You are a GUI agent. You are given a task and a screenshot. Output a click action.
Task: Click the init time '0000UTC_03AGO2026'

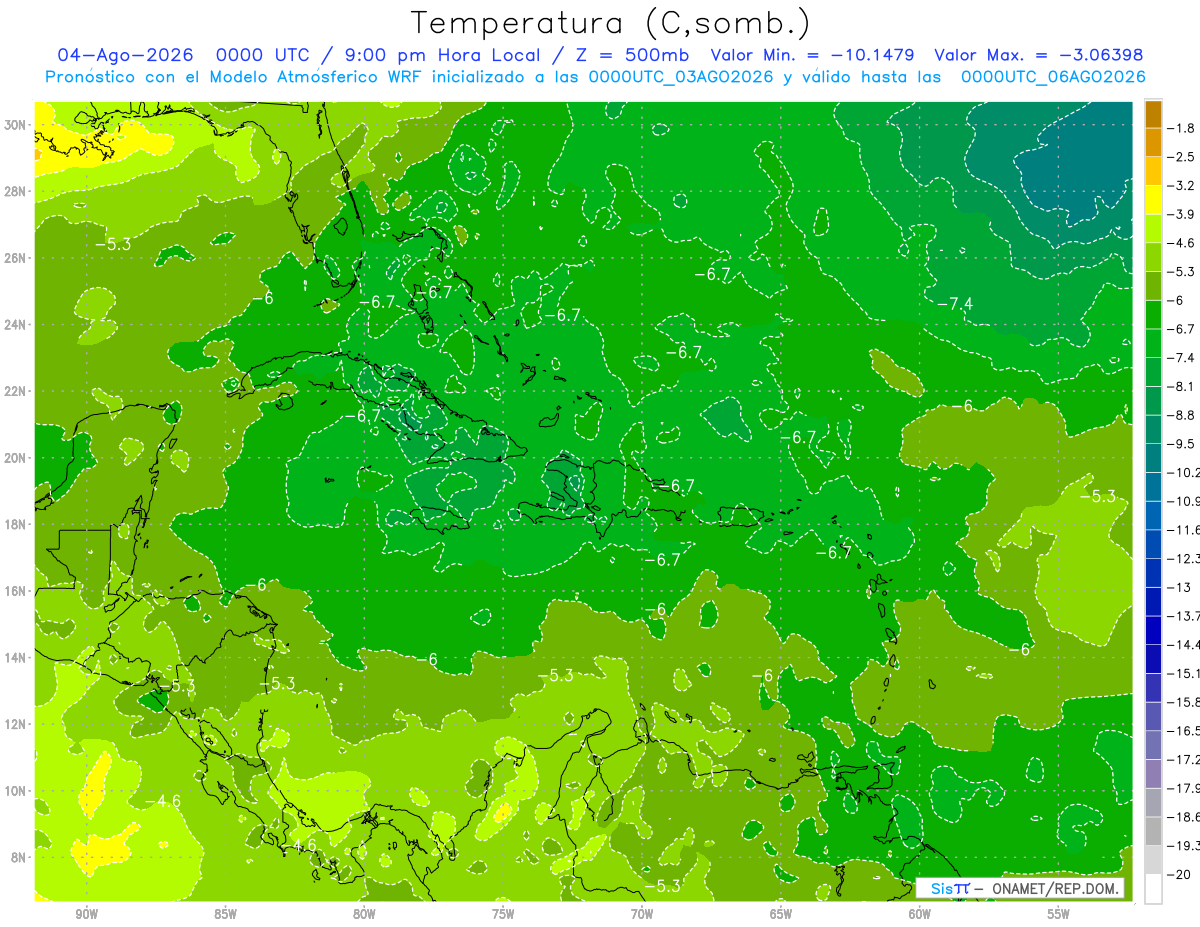(x=681, y=77)
